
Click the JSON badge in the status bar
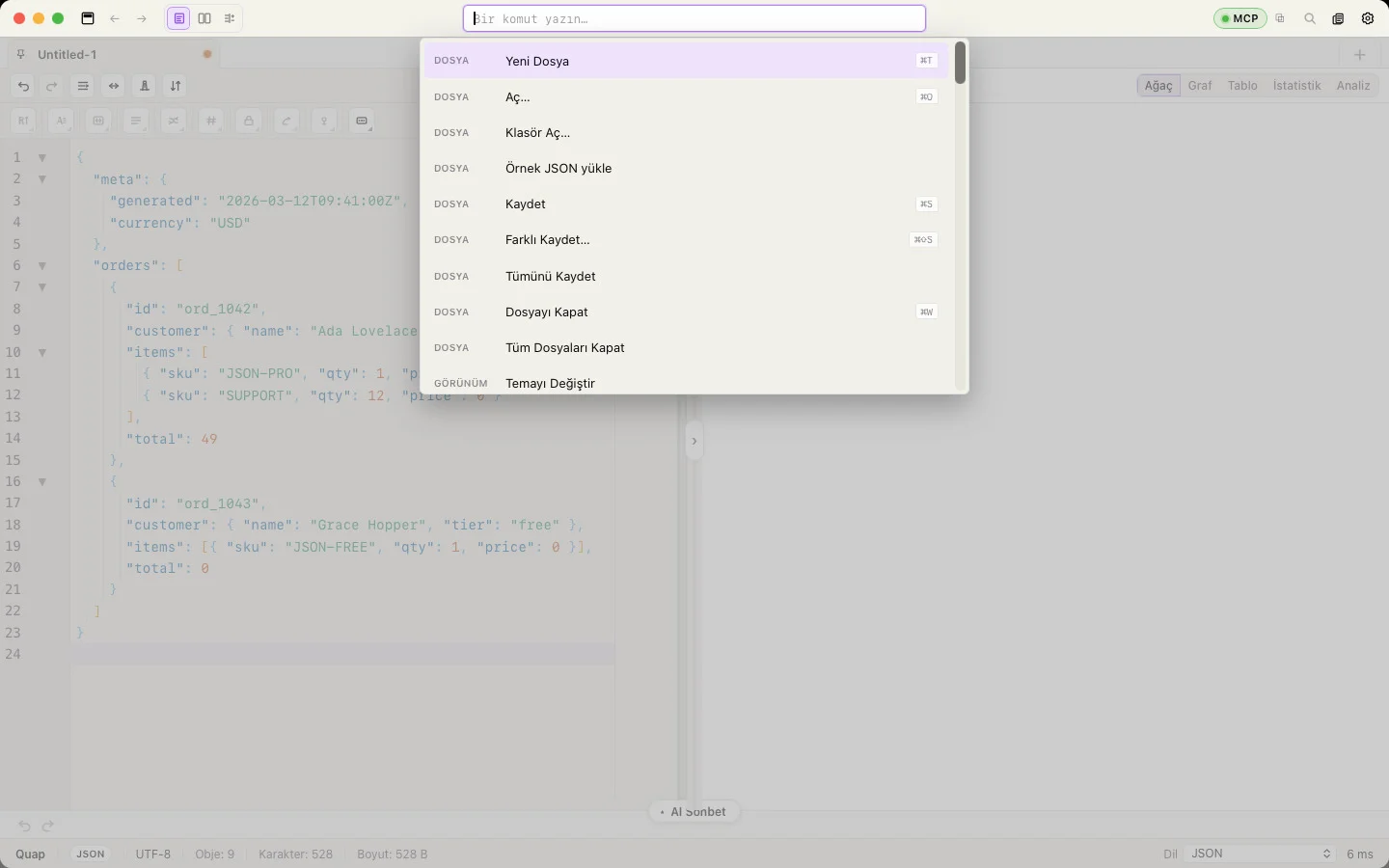click(91, 854)
